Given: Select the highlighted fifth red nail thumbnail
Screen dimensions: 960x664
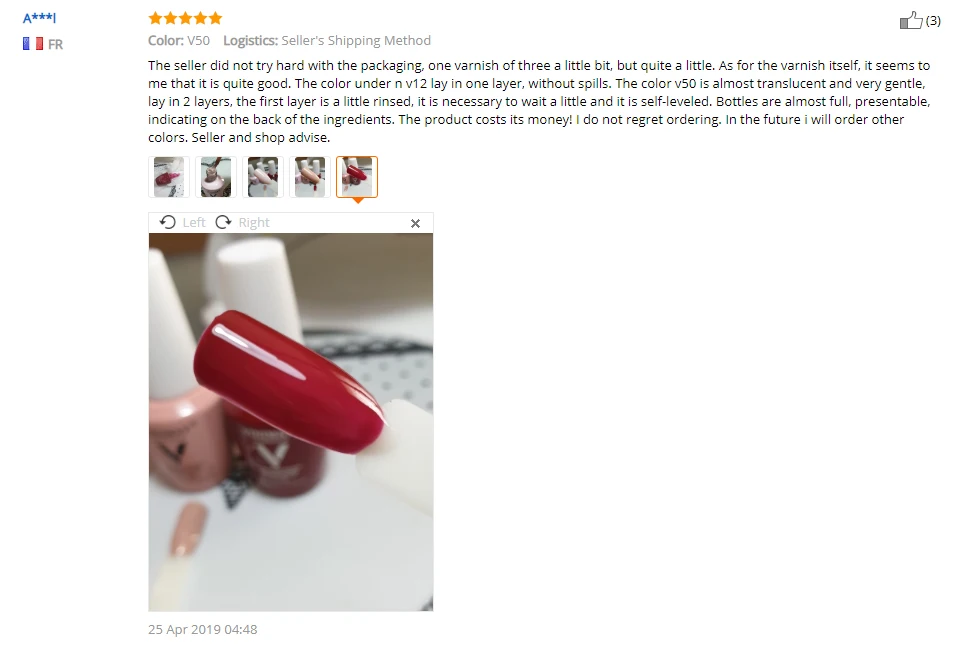Looking at the screenshot, I should (357, 177).
